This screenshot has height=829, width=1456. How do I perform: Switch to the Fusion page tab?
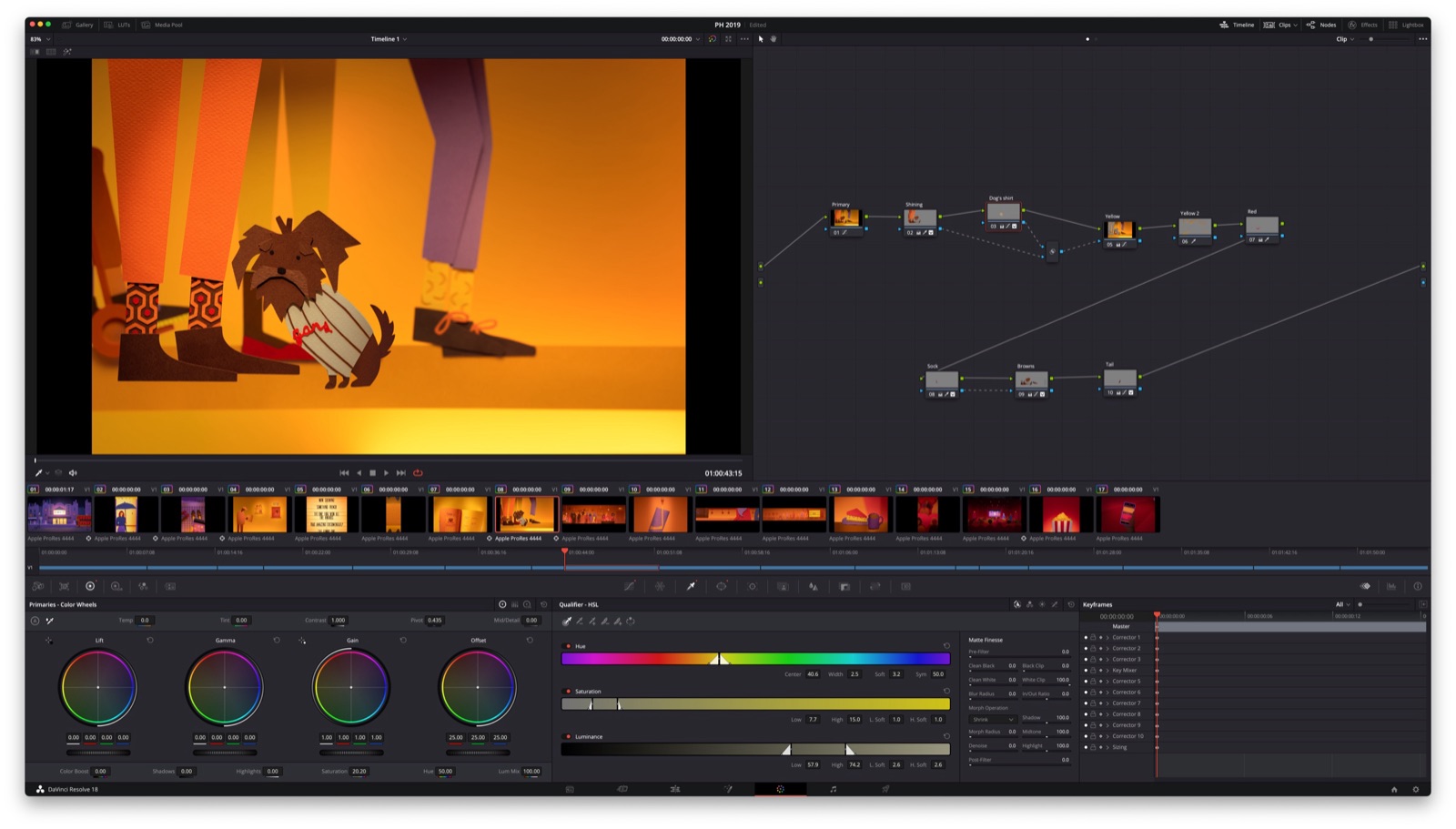(x=728, y=789)
